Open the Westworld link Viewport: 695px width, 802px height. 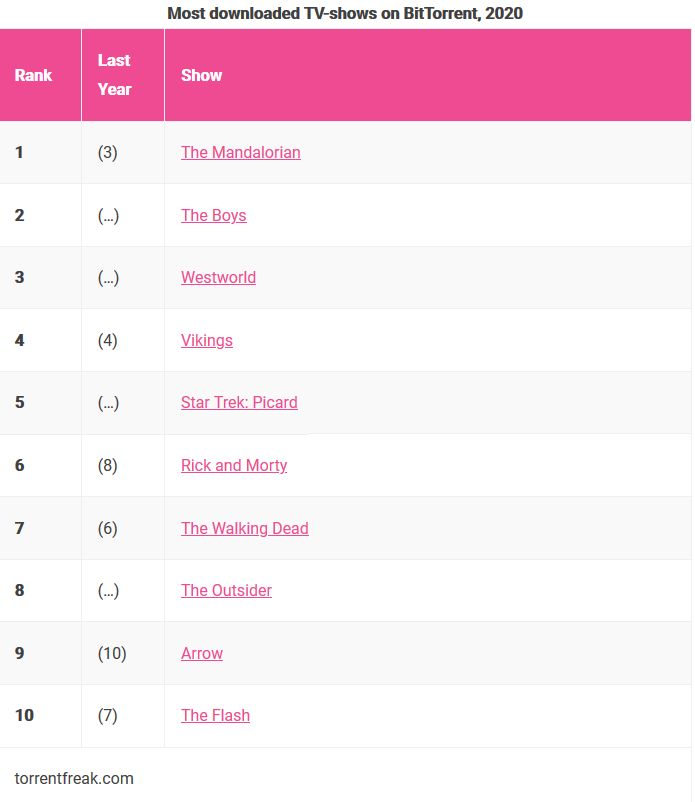(218, 278)
